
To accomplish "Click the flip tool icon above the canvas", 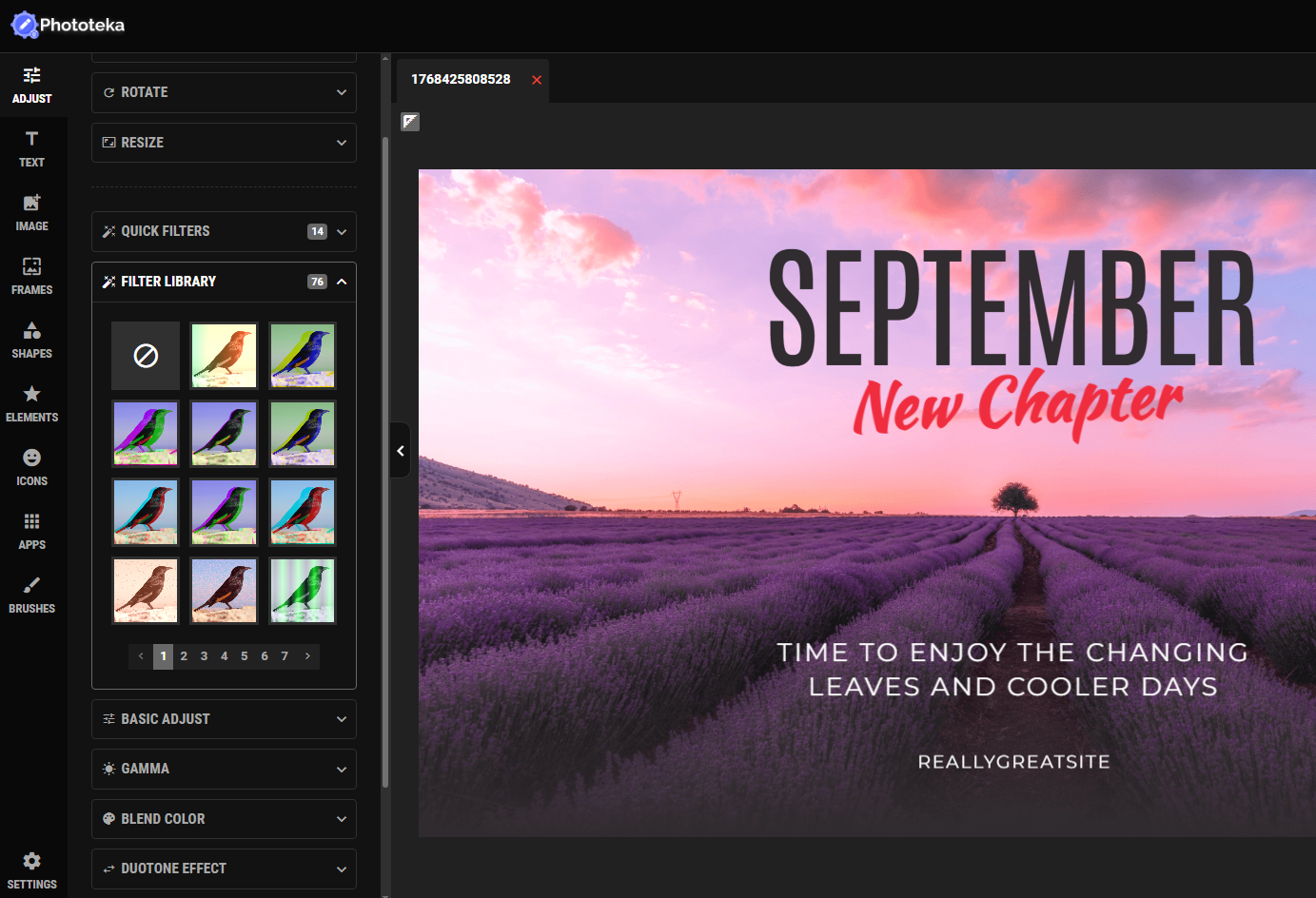I will 409,122.
